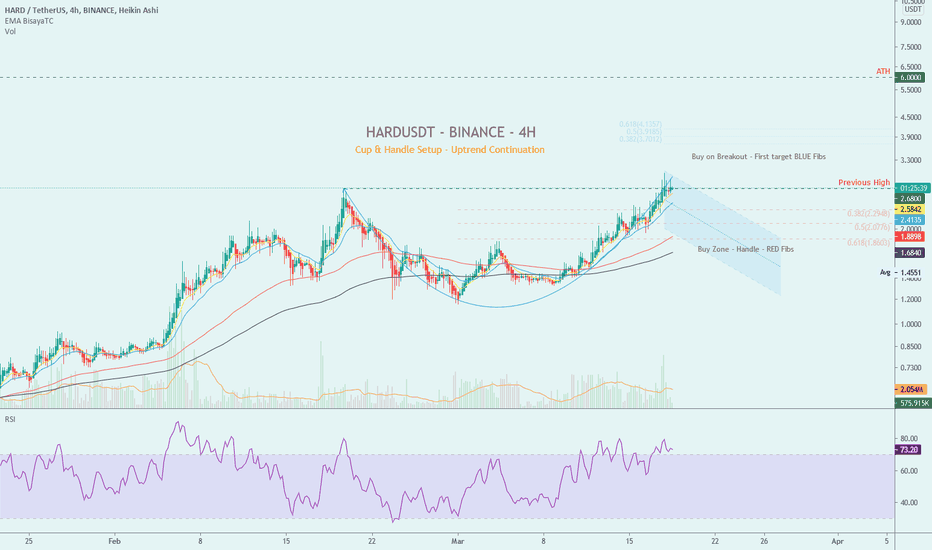932x550 pixels.
Task: Click the 40.00 RSI axis label
Action: [x=909, y=502]
